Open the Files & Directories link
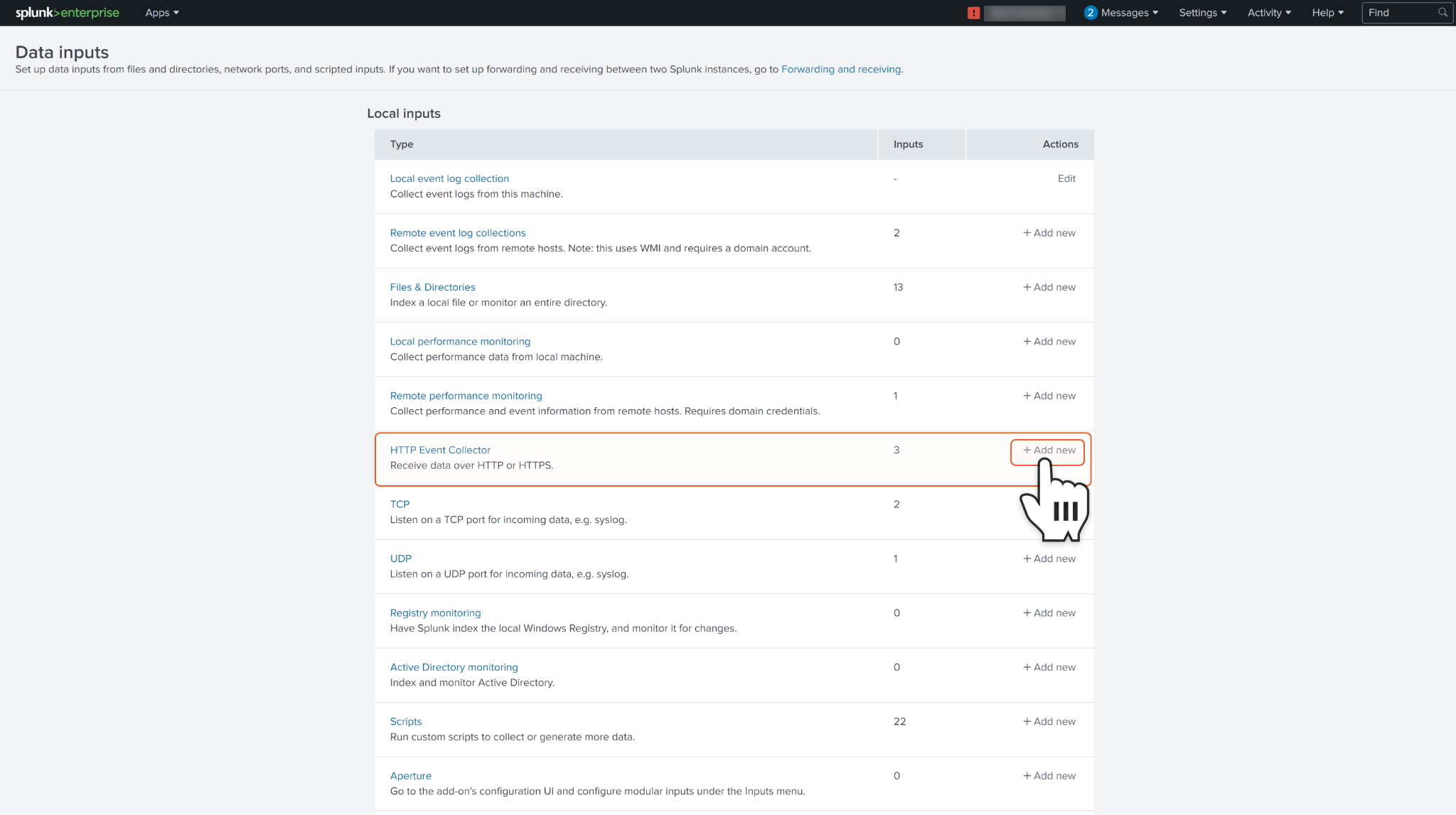Viewport: 1456px width, 815px height. tap(432, 287)
